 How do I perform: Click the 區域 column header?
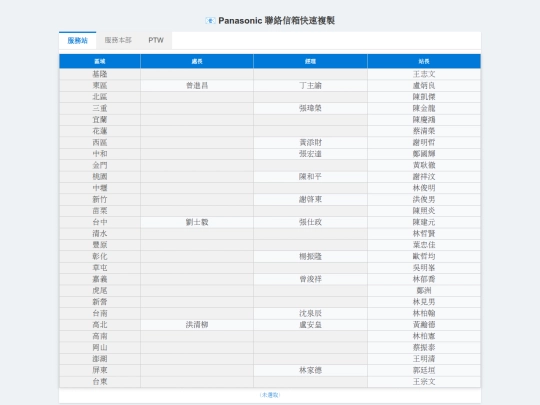pyautogui.click(x=100, y=61)
